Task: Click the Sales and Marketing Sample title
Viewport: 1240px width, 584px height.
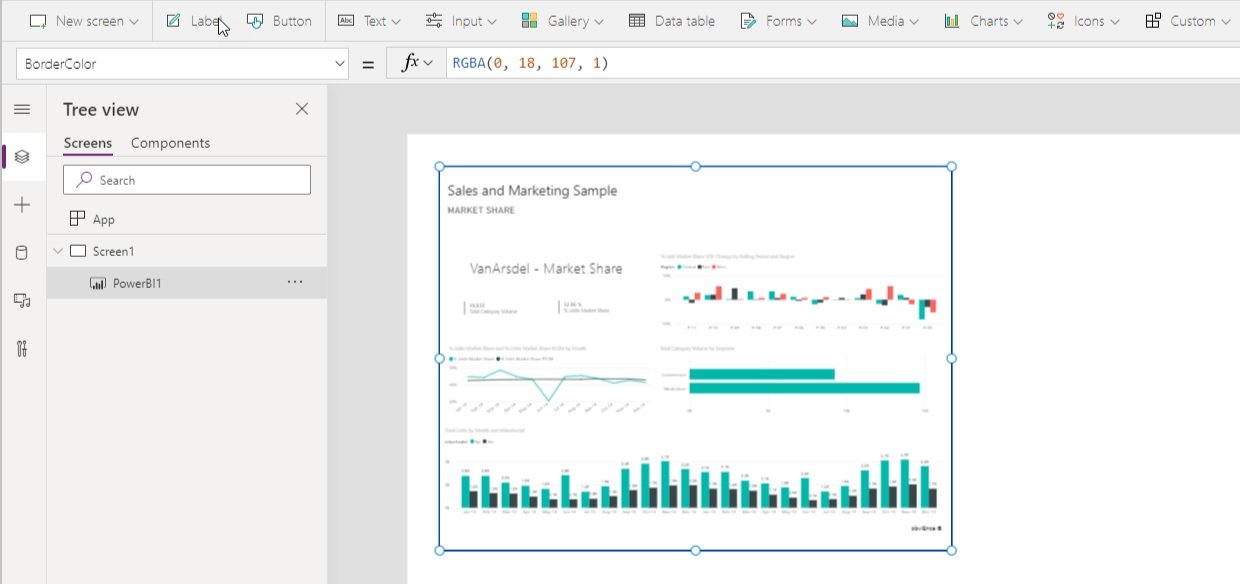Action: pos(532,190)
